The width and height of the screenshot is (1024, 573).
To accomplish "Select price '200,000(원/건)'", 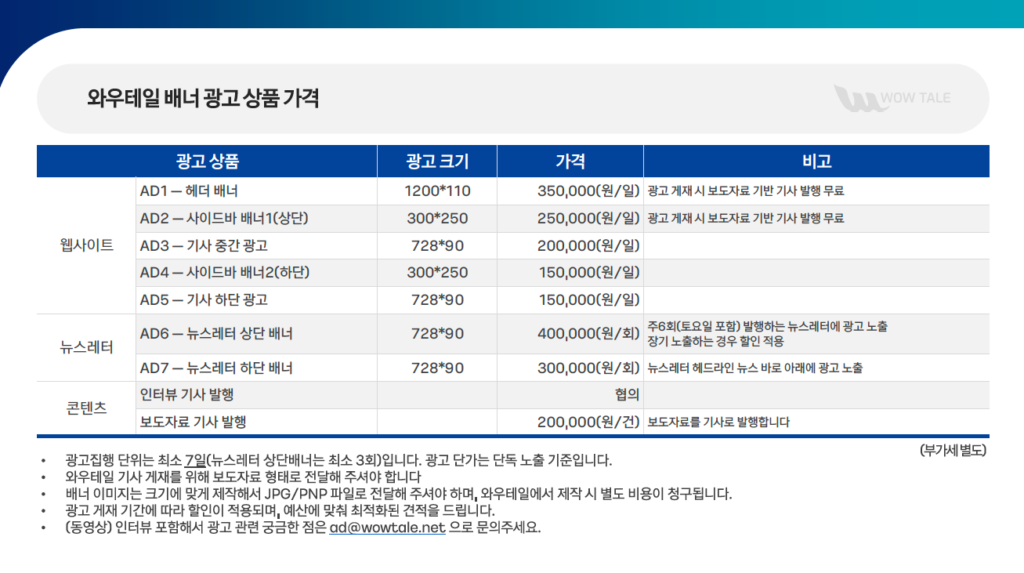I will point(588,422).
